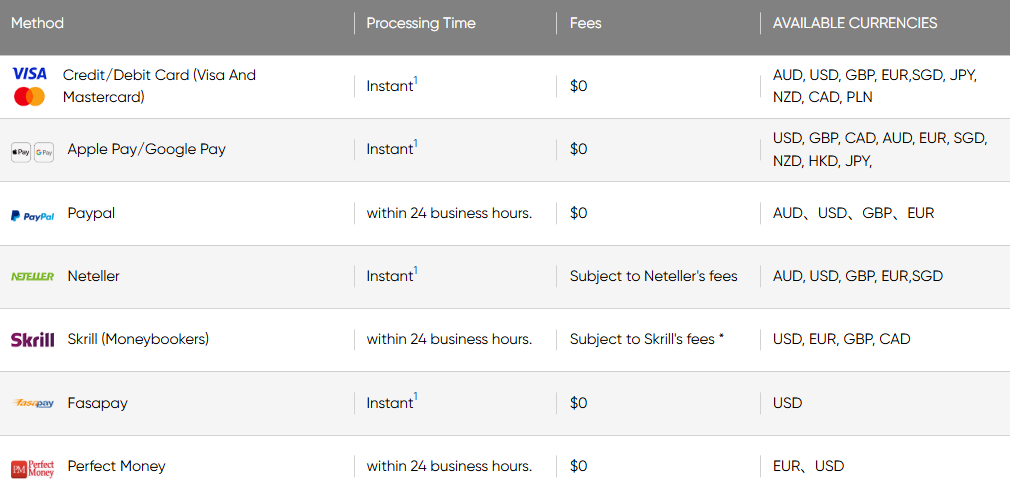Click the Fasapay logo

(32, 403)
